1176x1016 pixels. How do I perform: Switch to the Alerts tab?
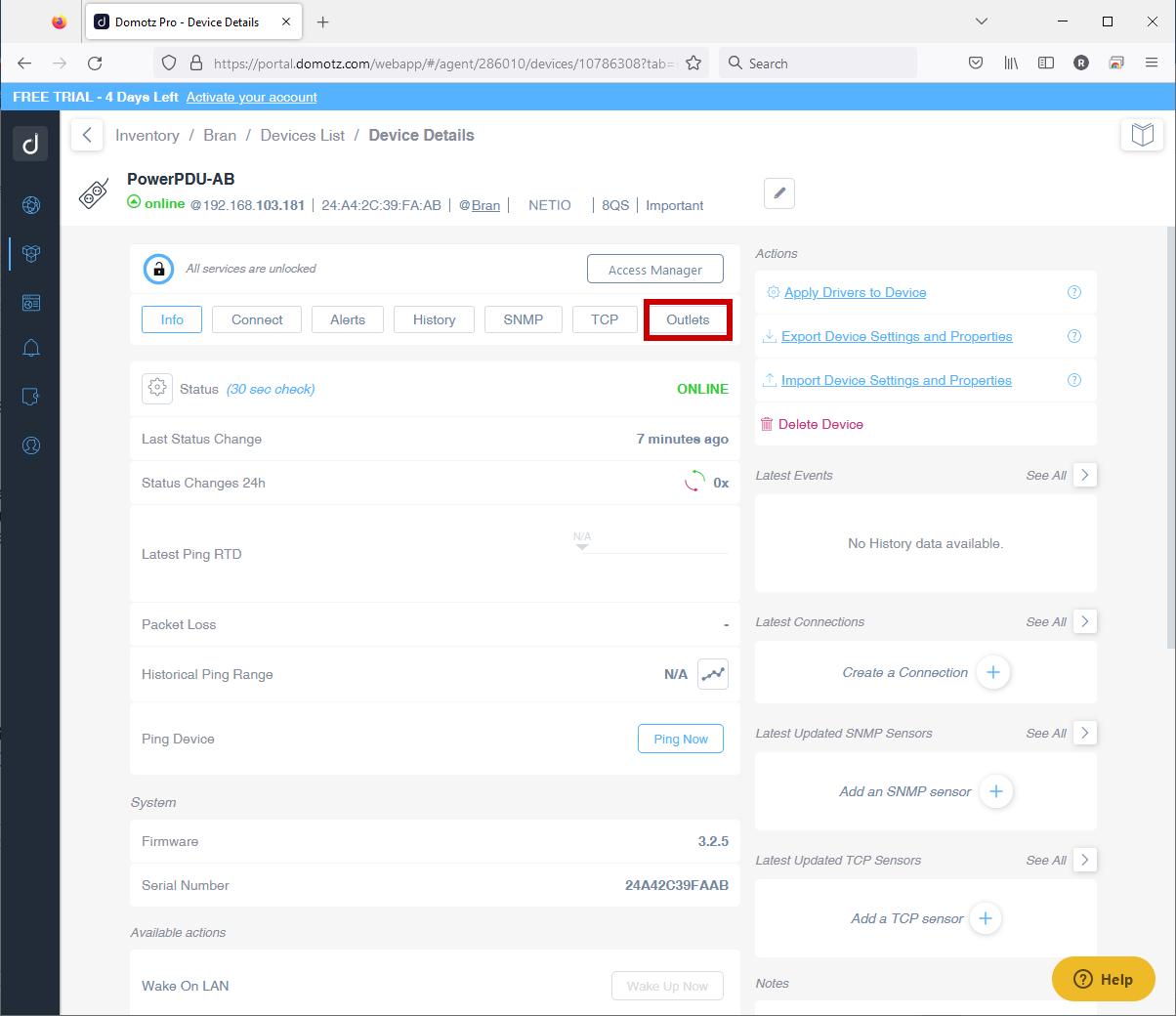(x=348, y=319)
